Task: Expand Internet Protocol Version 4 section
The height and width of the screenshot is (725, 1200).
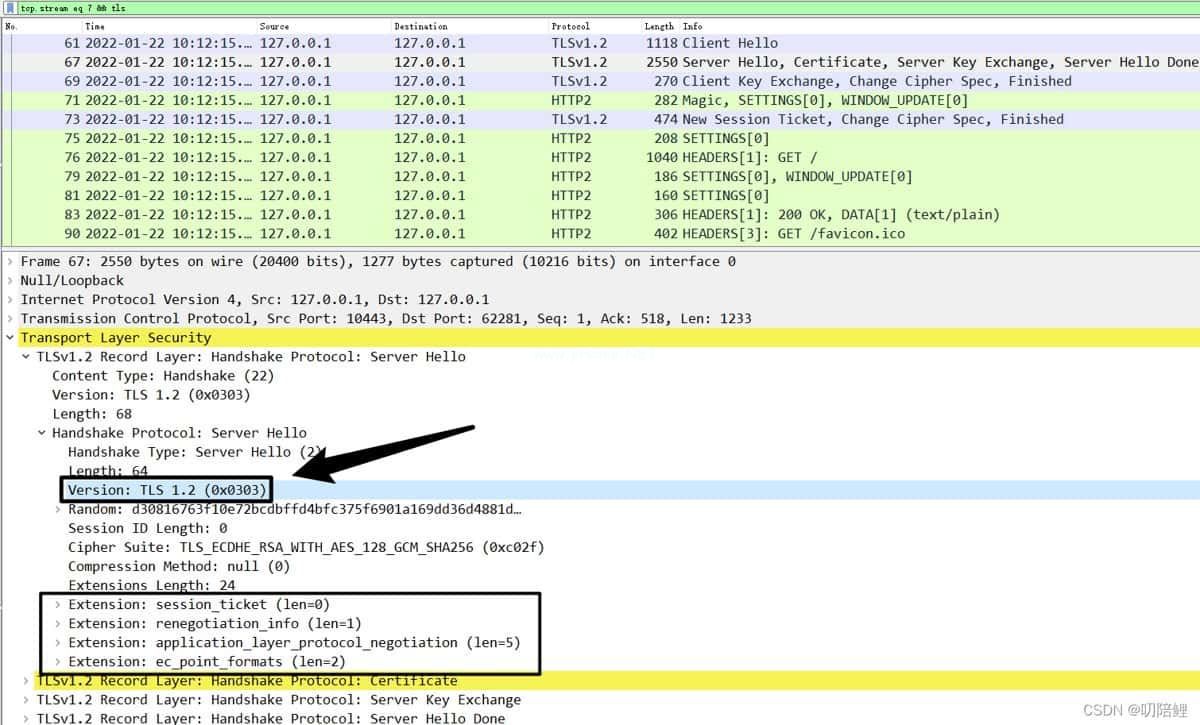Action: 10,300
